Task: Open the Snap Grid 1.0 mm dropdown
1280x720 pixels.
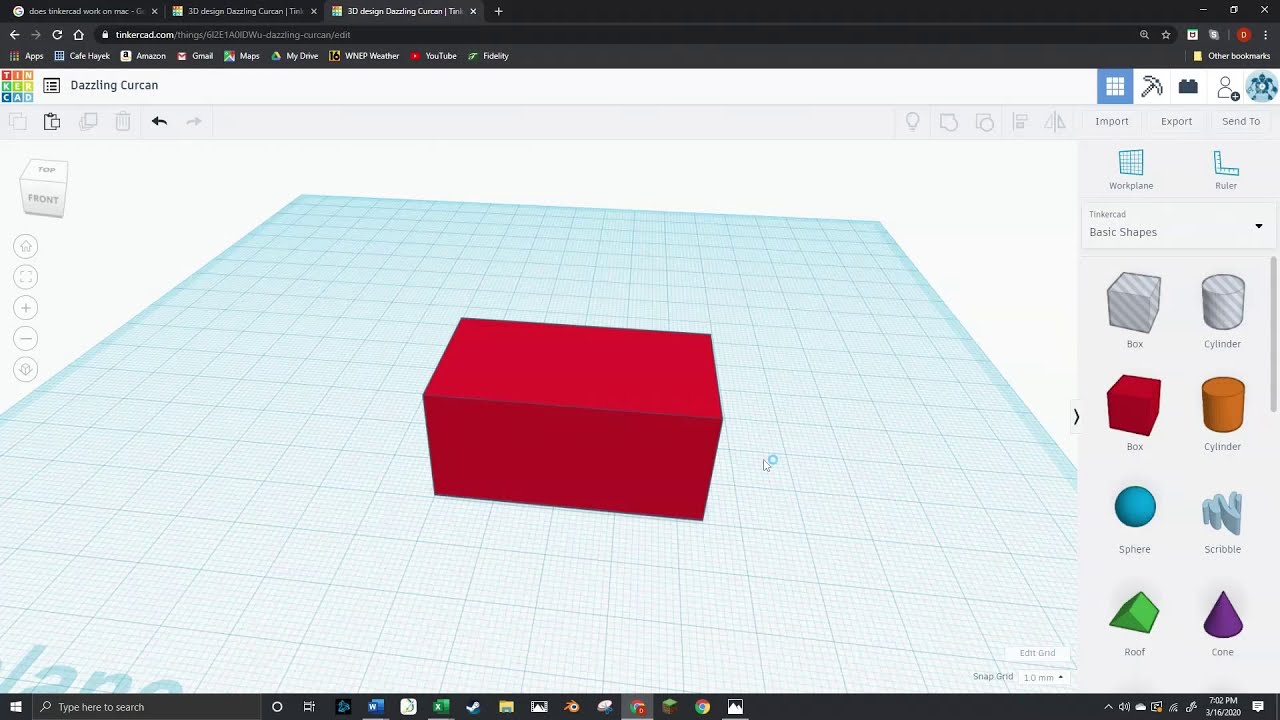Action: 1043,677
